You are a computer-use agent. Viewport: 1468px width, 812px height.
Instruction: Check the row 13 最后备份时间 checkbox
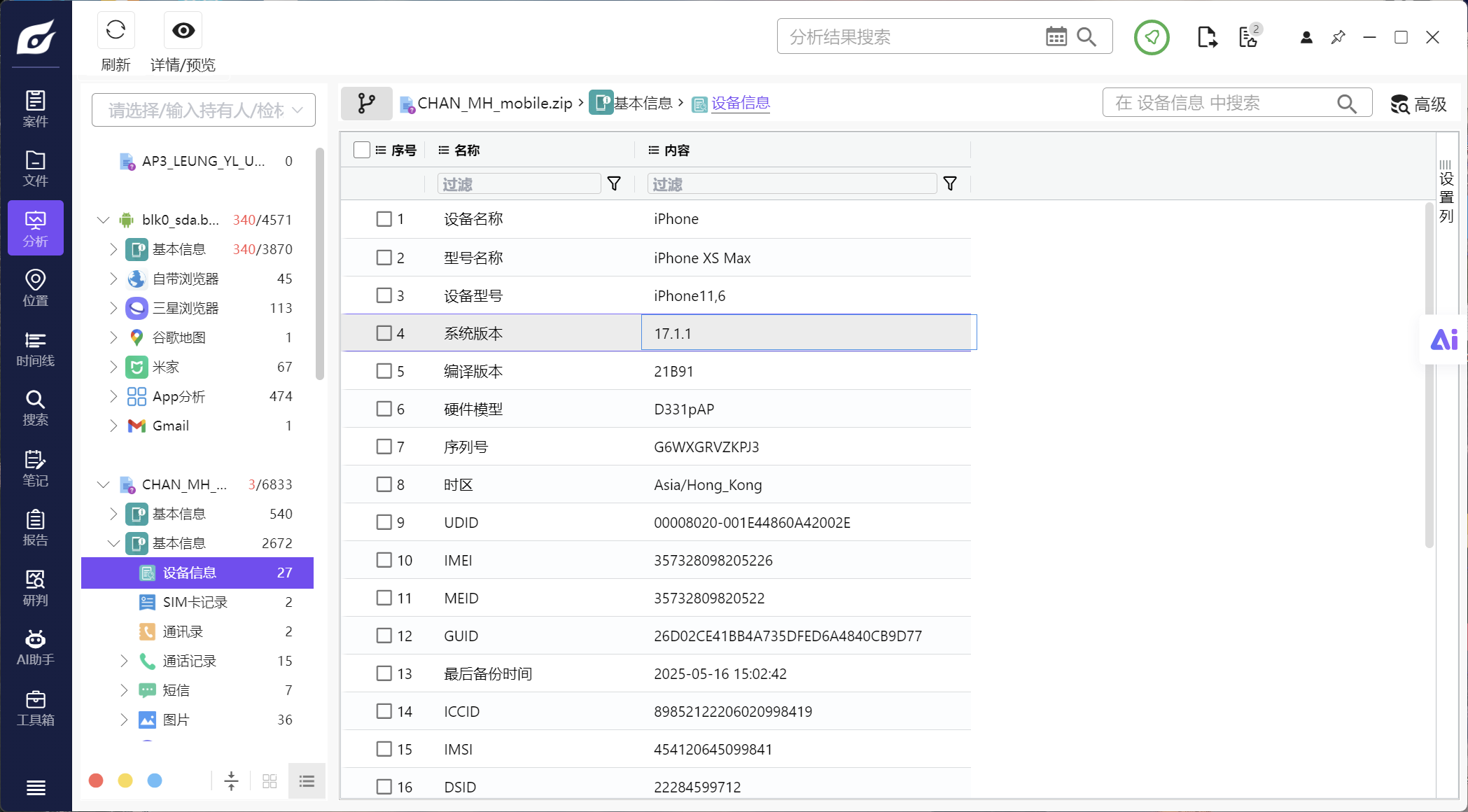click(384, 673)
